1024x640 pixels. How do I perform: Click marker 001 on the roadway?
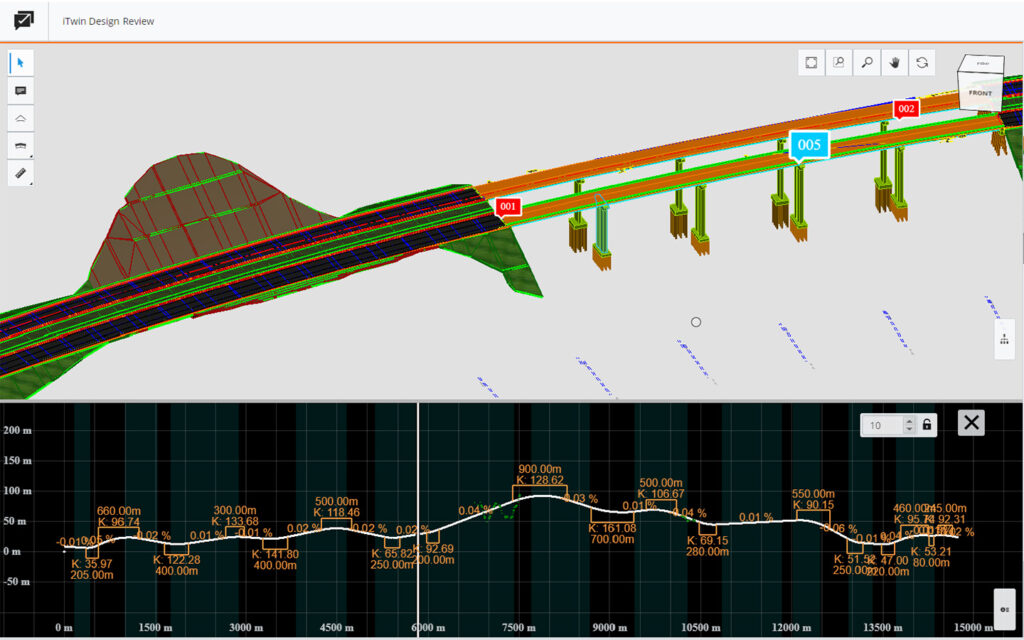click(x=506, y=207)
